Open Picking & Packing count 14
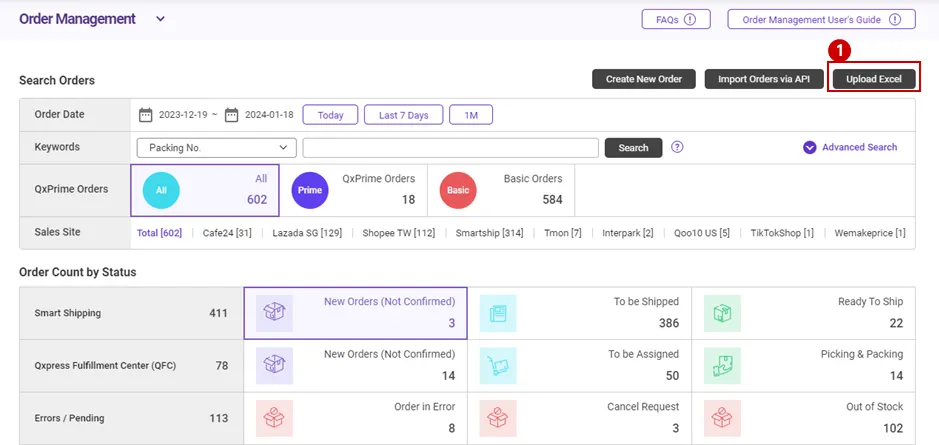 pyautogui.click(x=896, y=376)
